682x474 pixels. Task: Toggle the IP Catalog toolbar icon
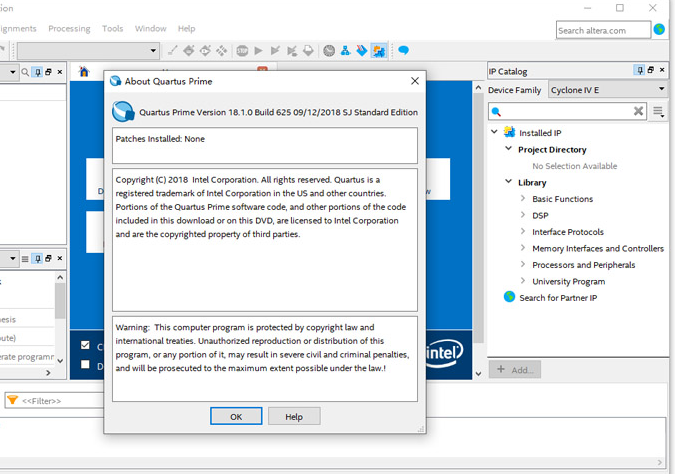tap(378, 51)
